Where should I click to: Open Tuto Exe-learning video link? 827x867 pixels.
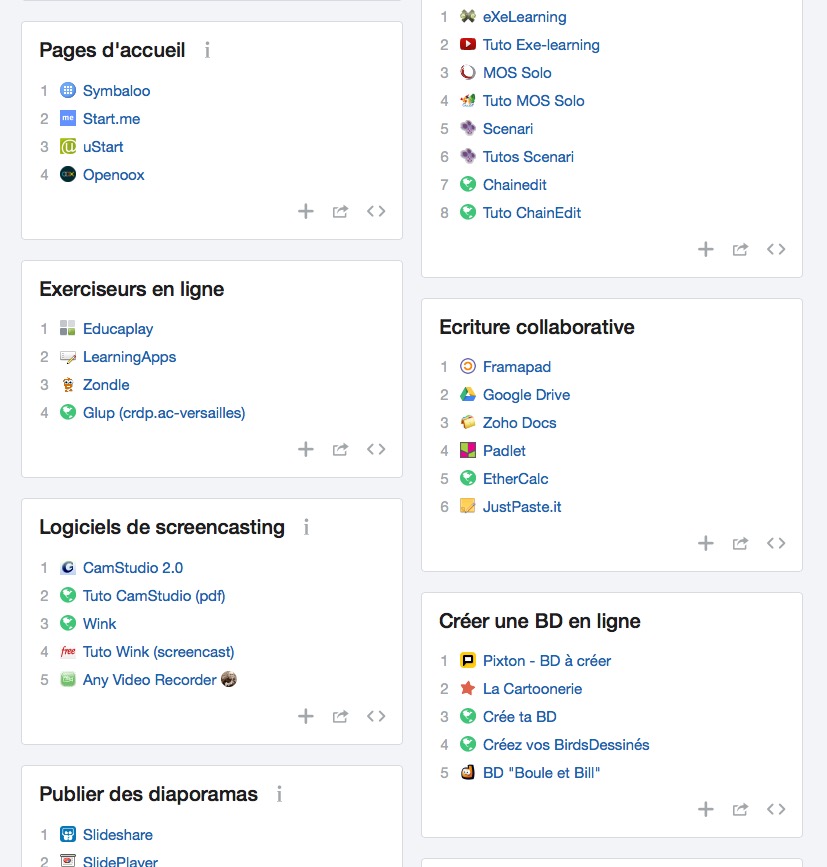[541, 45]
